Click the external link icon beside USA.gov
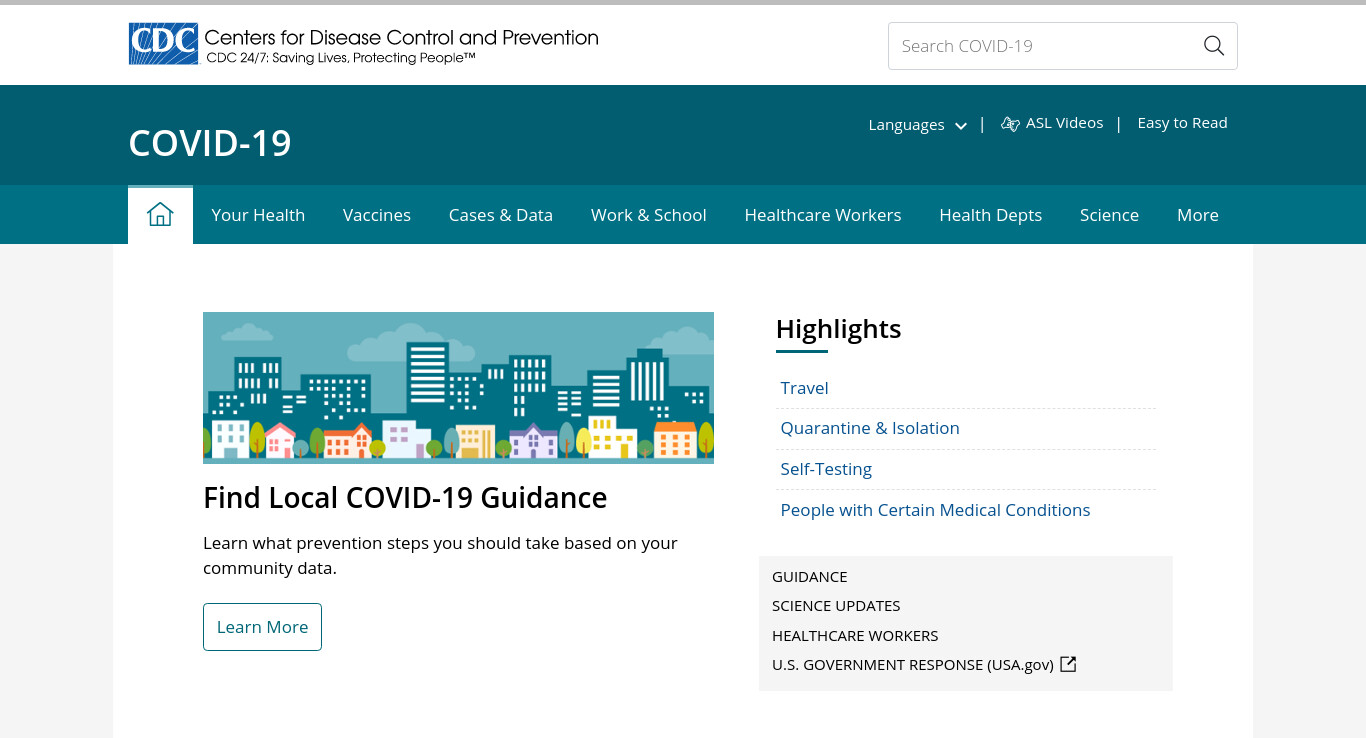The image size is (1366, 738). (1068, 664)
